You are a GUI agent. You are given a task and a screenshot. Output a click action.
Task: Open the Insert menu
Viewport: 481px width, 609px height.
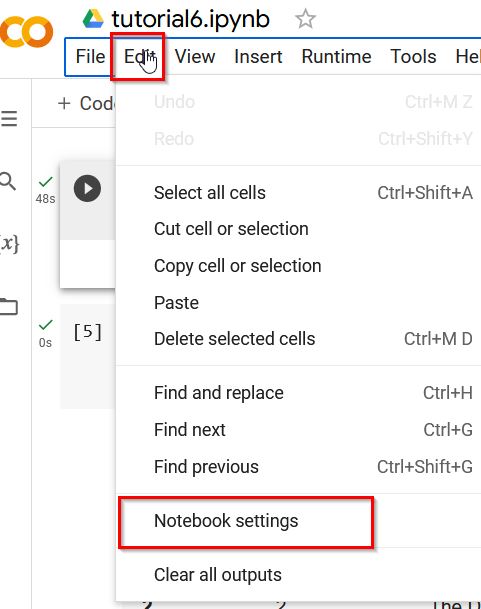tap(258, 57)
